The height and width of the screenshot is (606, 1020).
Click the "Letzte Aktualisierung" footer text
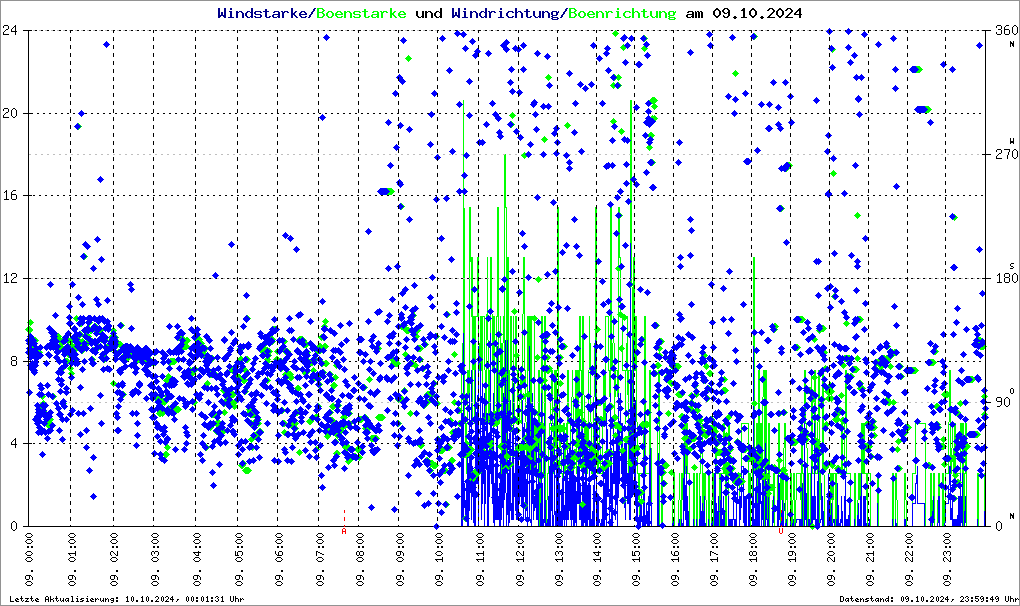pos(124,598)
